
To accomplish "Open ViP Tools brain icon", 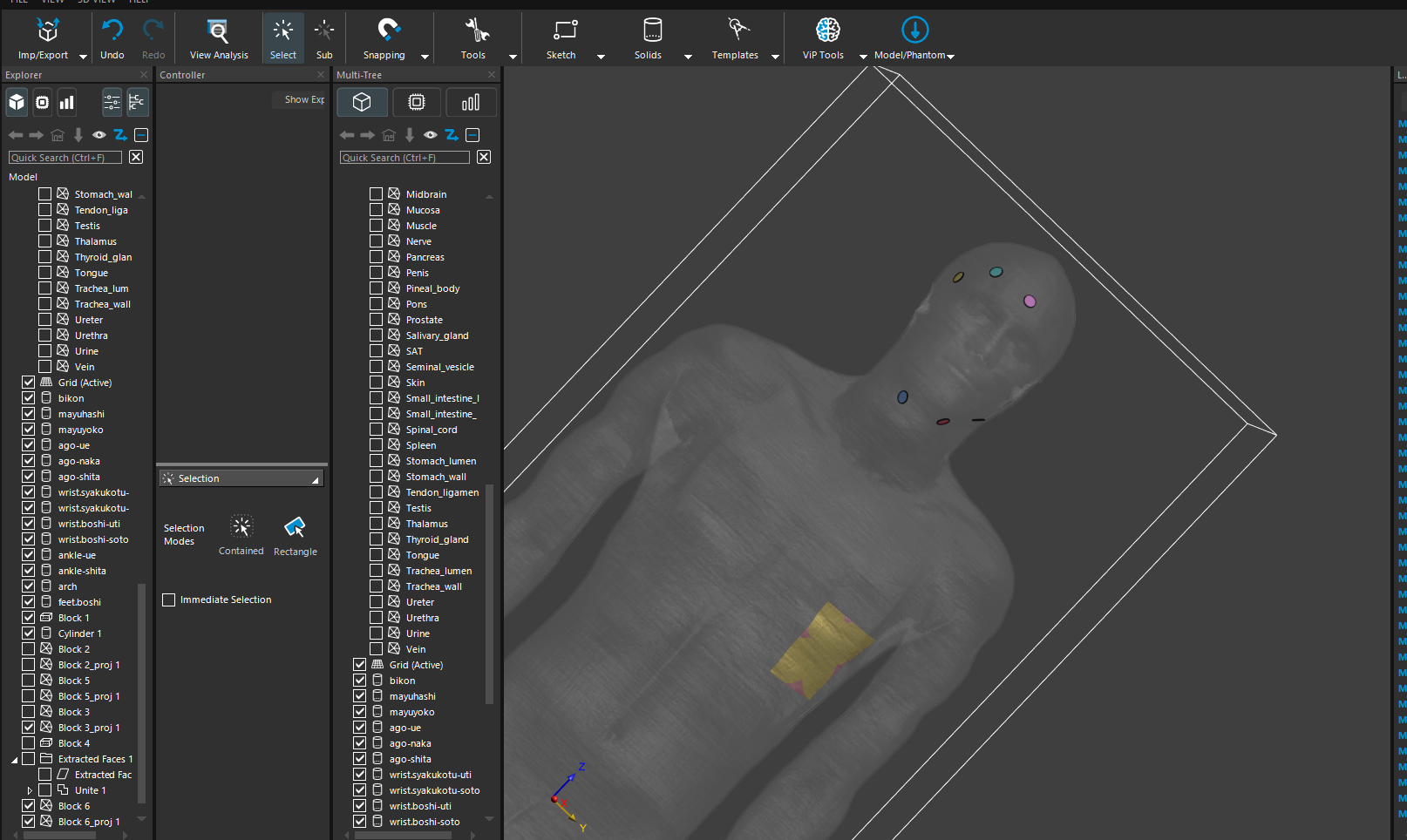I will click(x=827, y=30).
